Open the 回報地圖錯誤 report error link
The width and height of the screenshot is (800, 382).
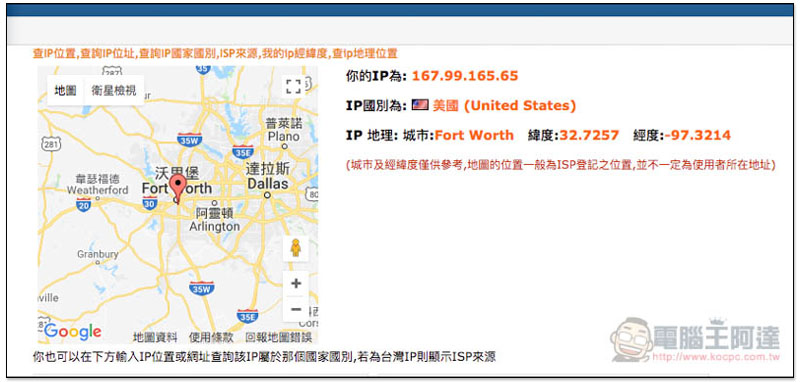coord(279,337)
